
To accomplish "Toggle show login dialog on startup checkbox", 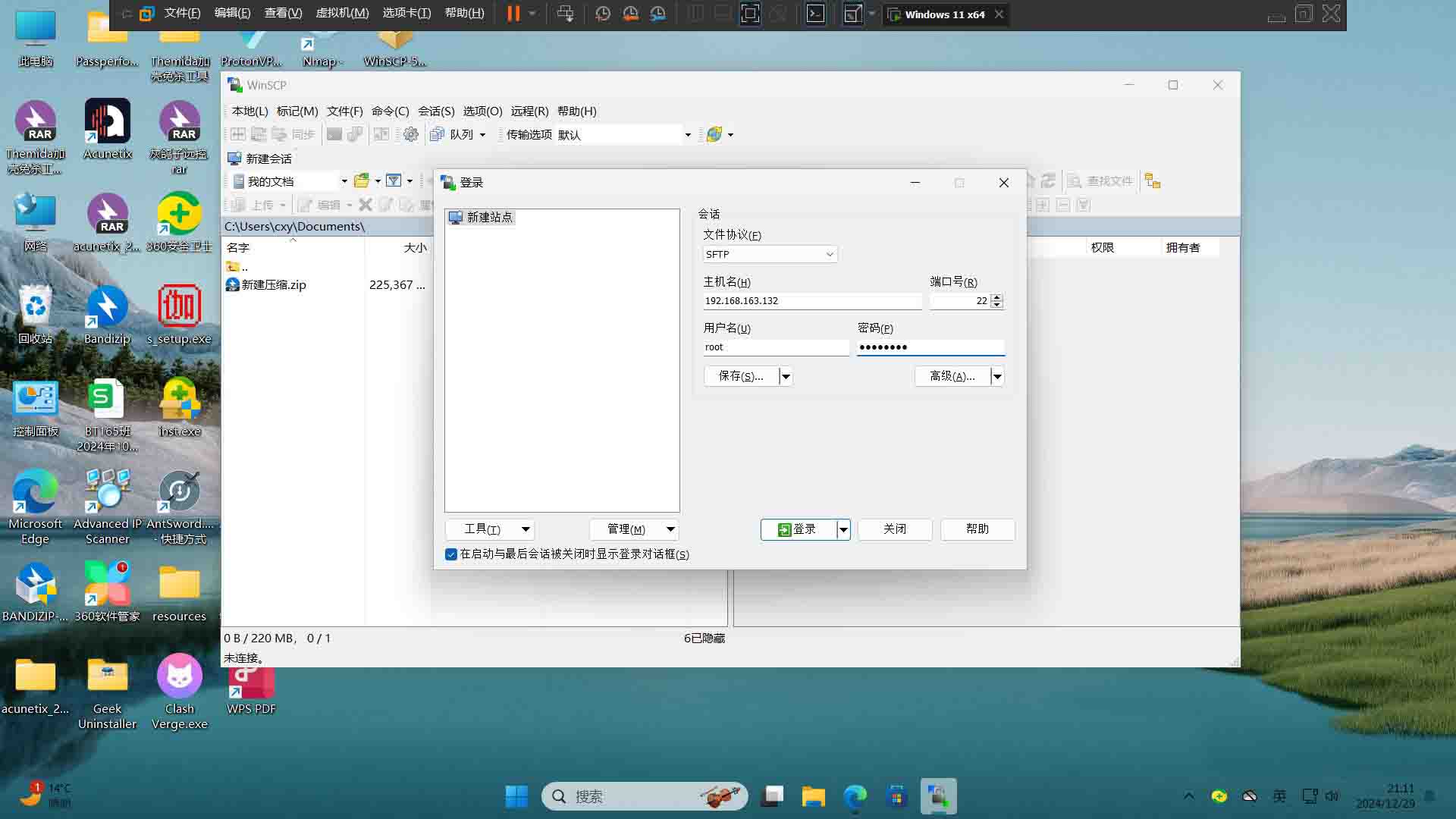I will point(451,554).
